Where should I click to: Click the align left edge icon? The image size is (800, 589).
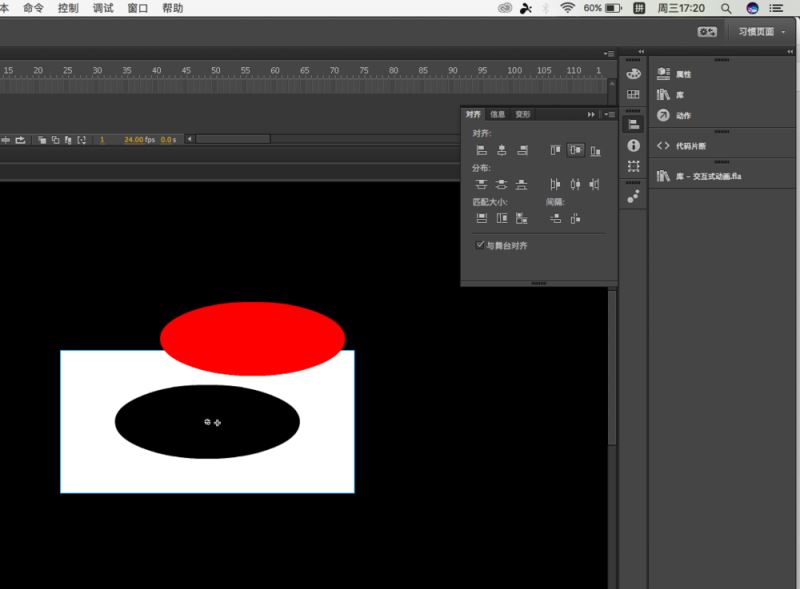[481, 150]
